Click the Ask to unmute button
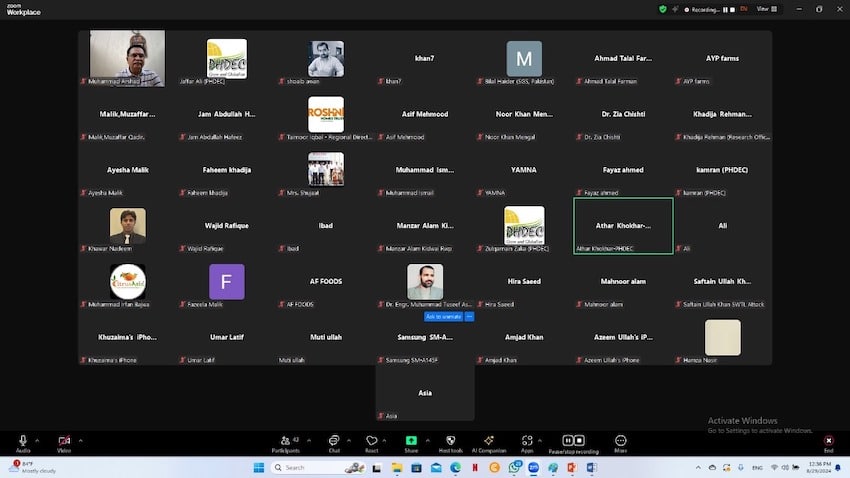This screenshot has height=478, width=850. pos(443,316)
